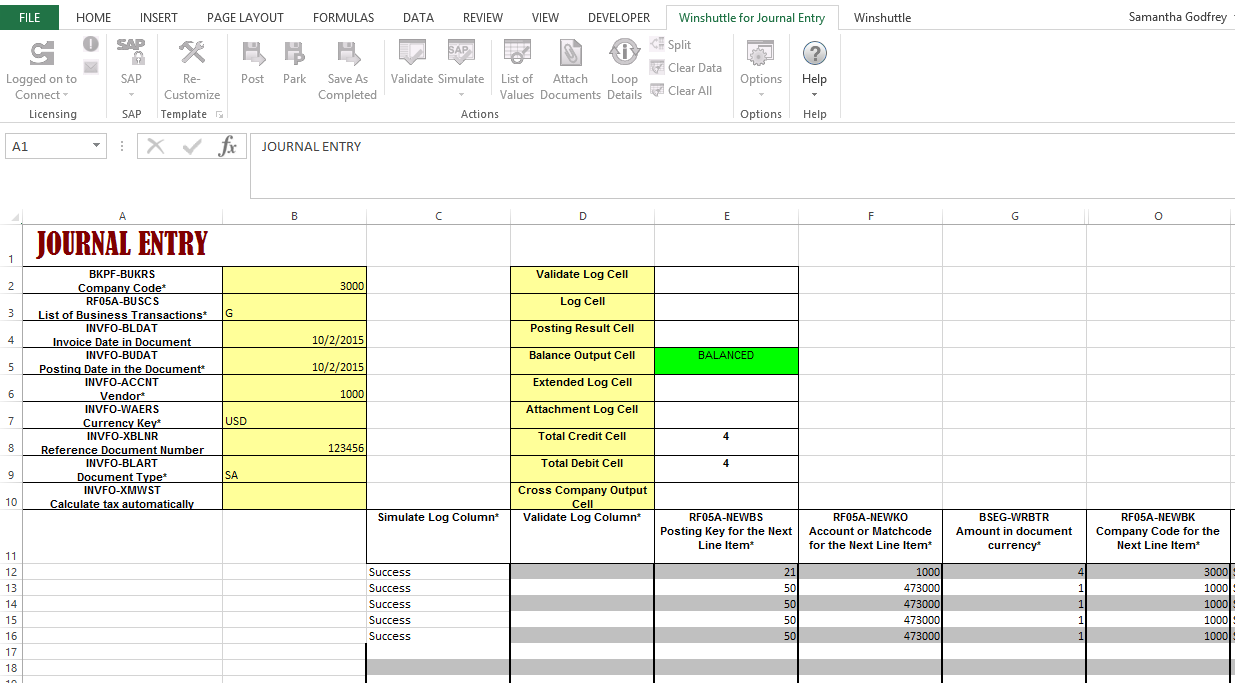Image resolution: width=1235 pixels, height=683 pixels.
Task: Open Winshuttle Options
Action: pyautogui.click(x=761, y=68)
